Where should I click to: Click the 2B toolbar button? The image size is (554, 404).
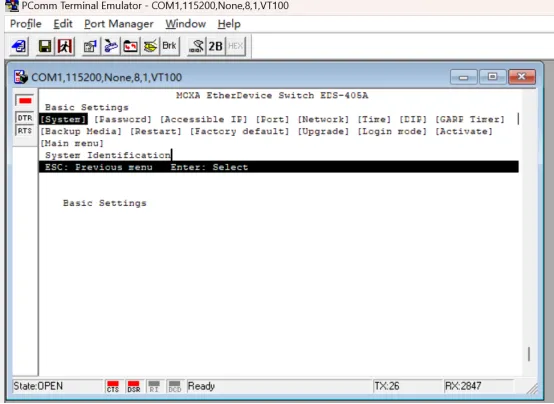[216, 46]
